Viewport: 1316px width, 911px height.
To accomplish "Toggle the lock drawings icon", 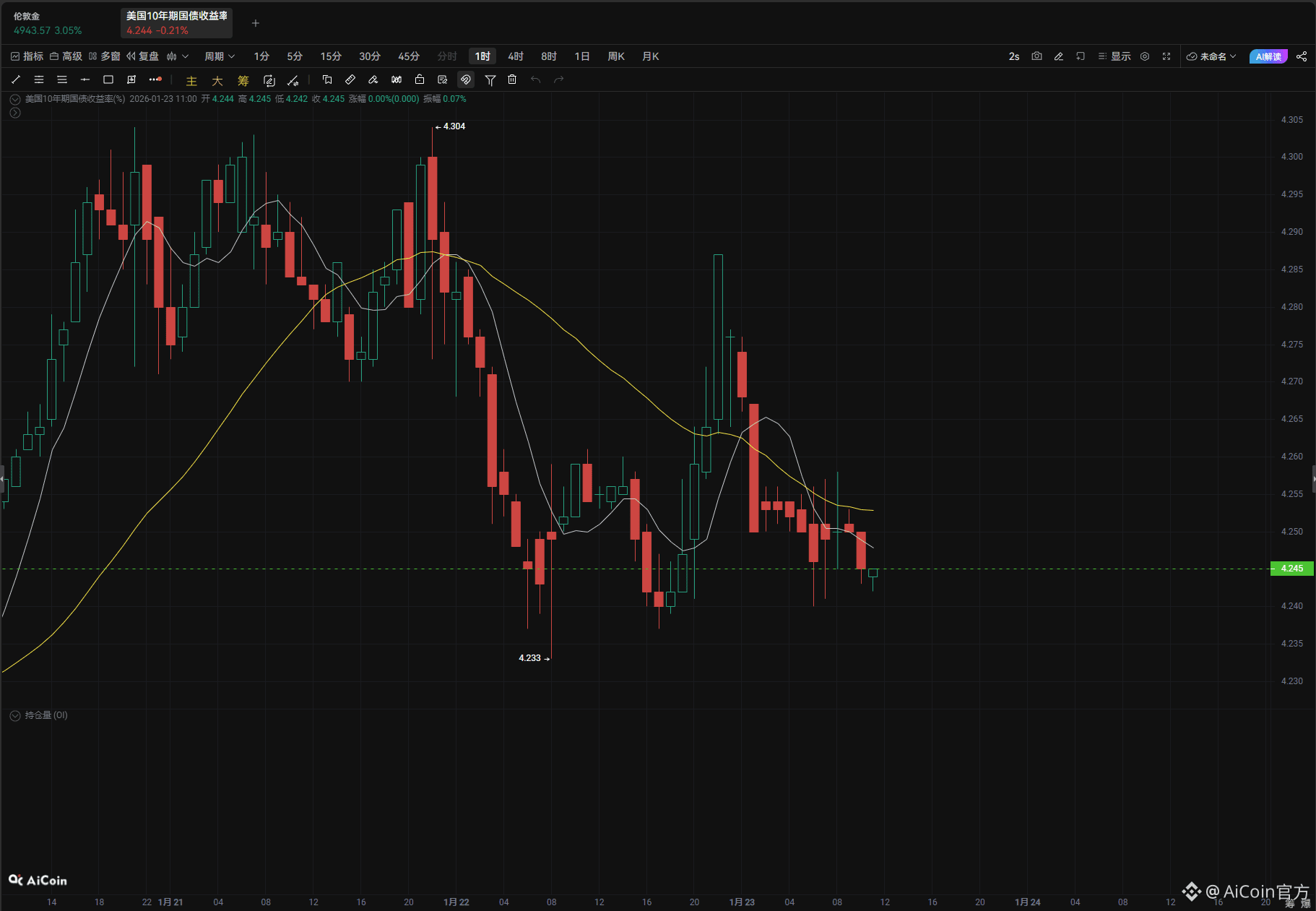I will [420, 79].
